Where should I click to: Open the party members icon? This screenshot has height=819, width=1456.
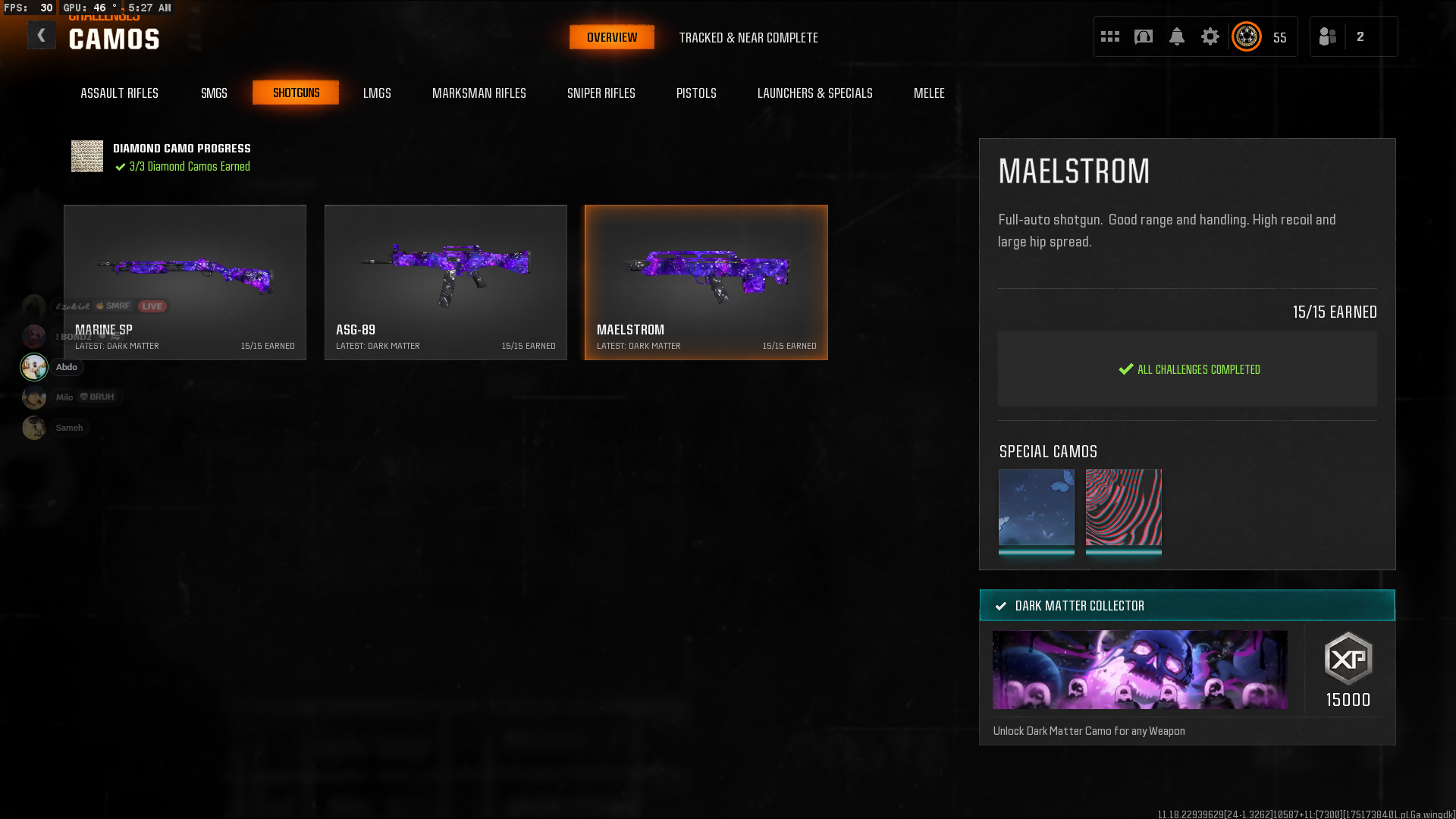pos(1328,36)
